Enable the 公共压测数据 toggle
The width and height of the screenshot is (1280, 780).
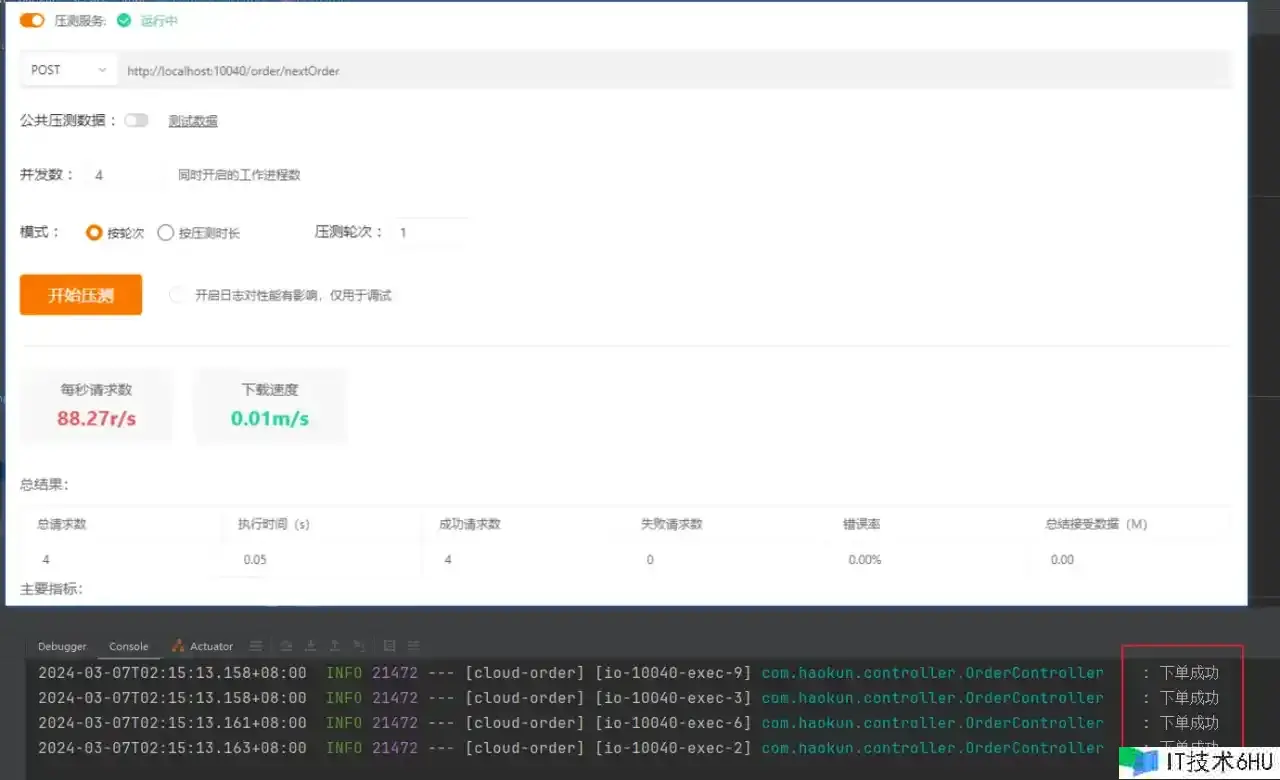[x=136, y=120]
